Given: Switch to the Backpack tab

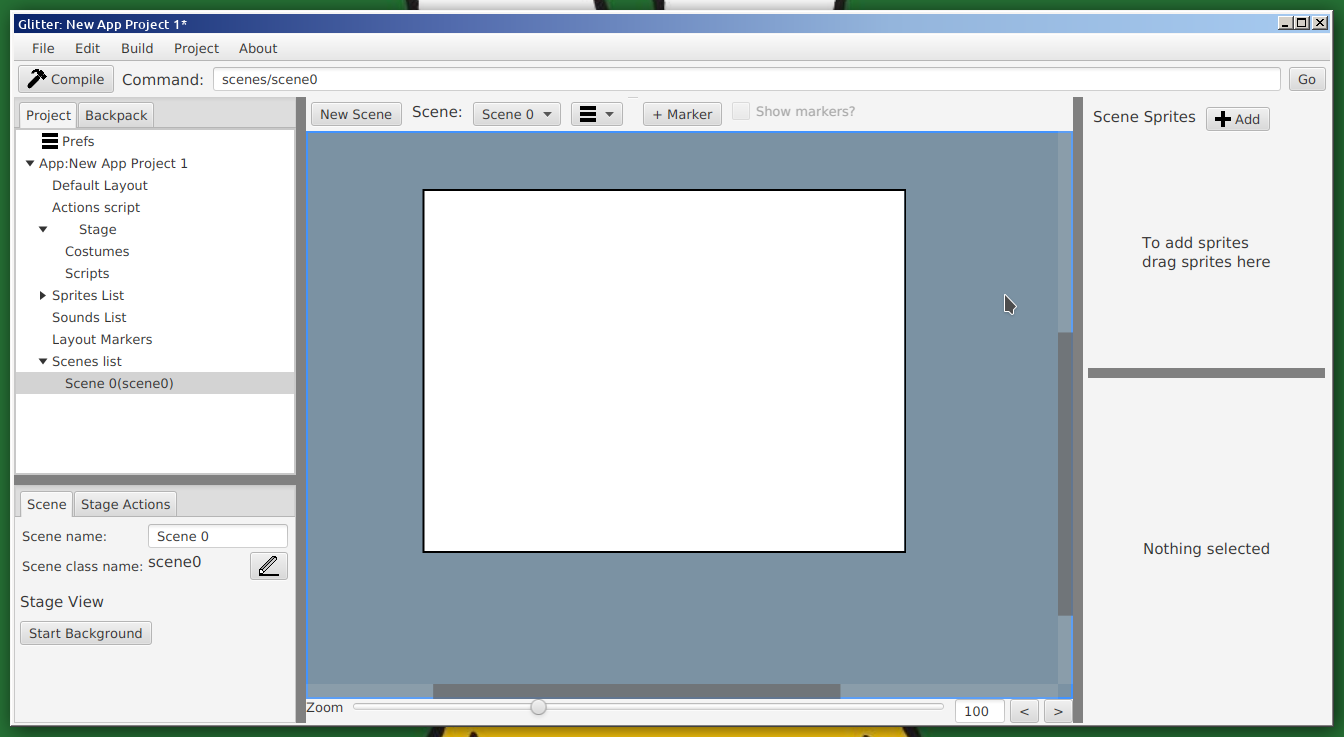Looking at the screenshot, I should [116, 115].
